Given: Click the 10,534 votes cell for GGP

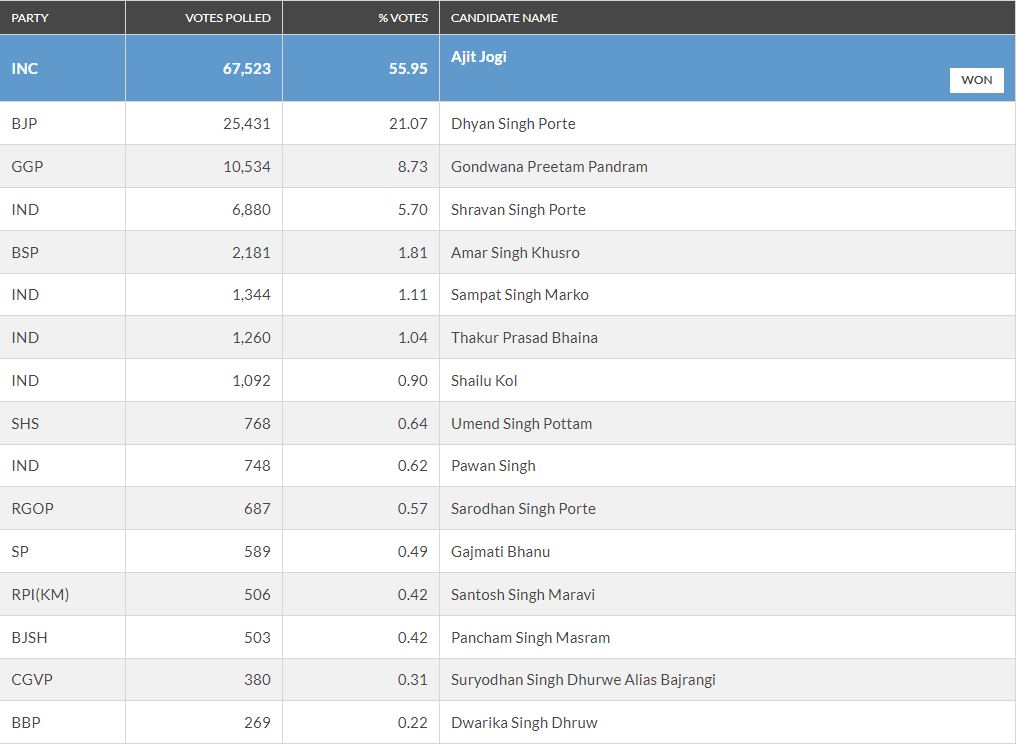Looking at the screenshot, I should click(x=247, y=167).
